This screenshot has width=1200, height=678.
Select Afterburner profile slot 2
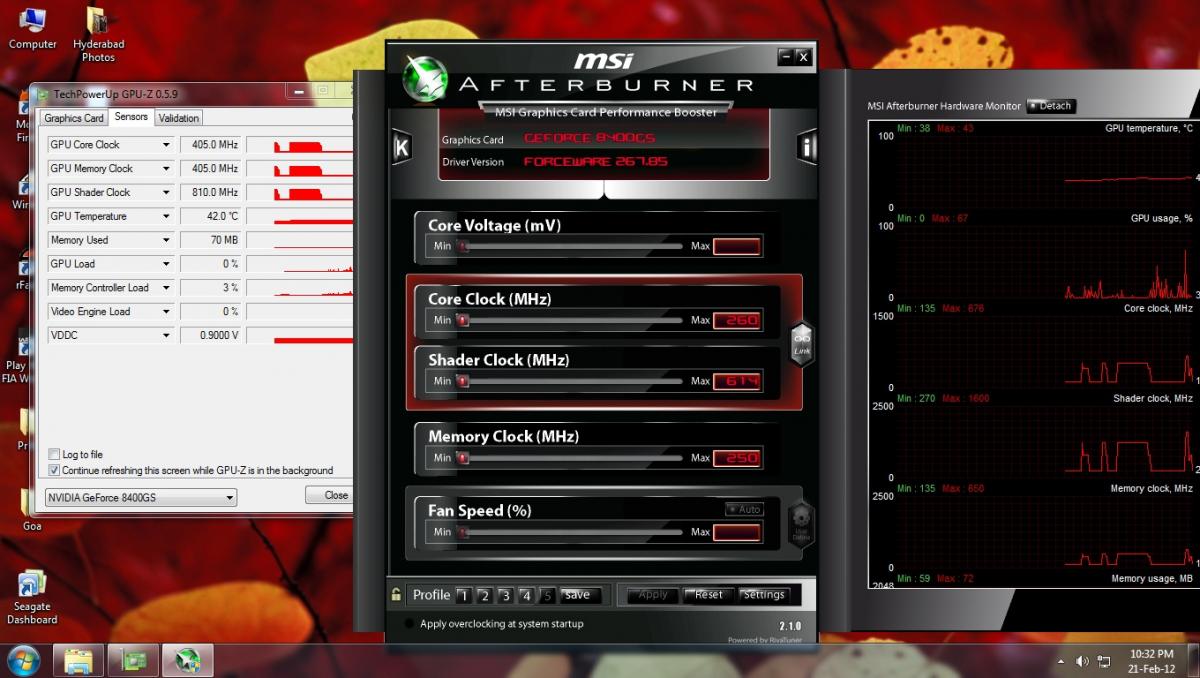point(484,595)
